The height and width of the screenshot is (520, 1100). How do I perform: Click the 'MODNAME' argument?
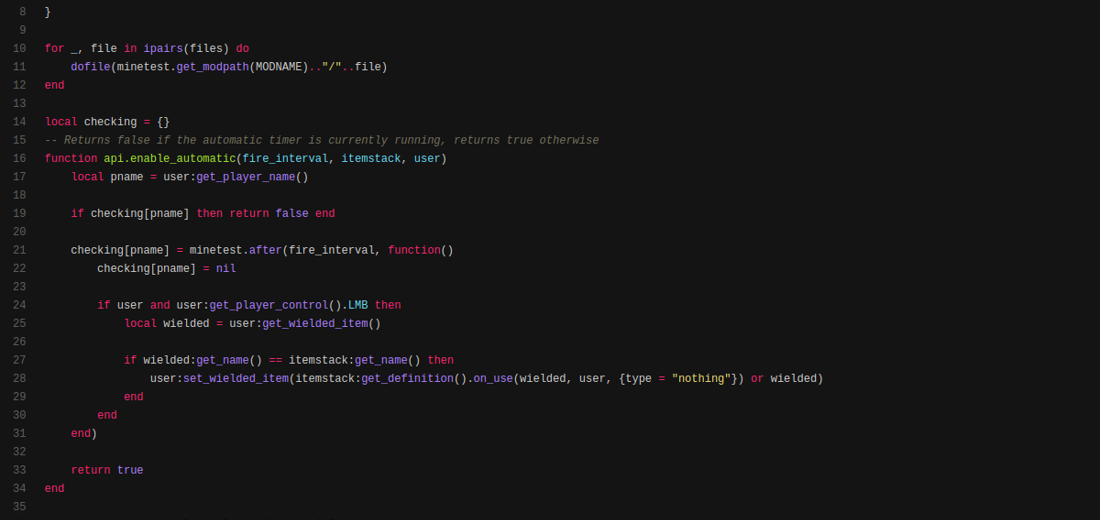[279, 67]
